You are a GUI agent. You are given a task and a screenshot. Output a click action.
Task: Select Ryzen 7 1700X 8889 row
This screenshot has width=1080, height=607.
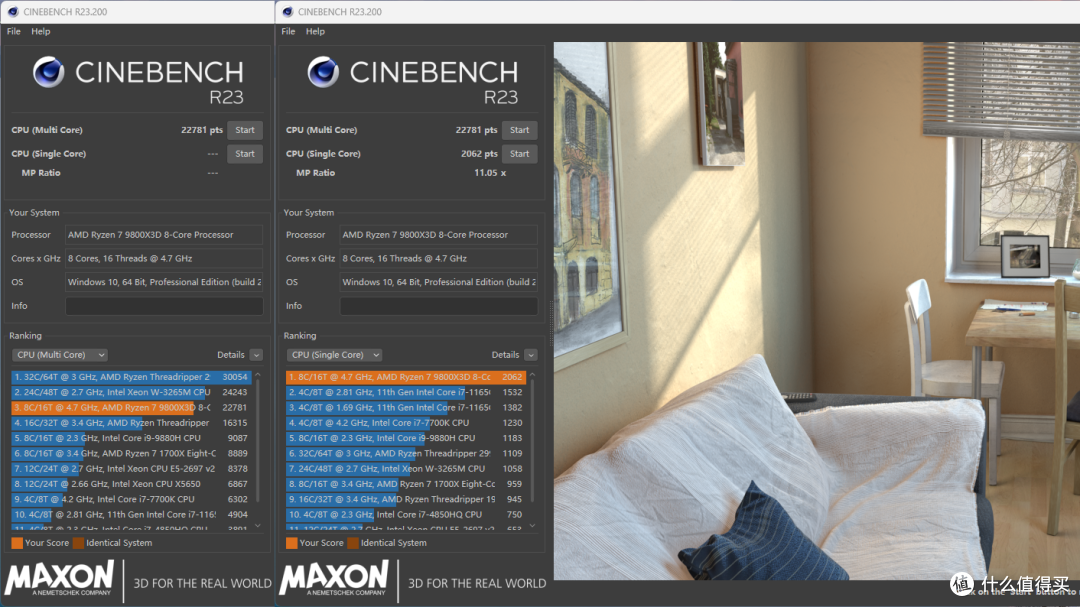131,453
